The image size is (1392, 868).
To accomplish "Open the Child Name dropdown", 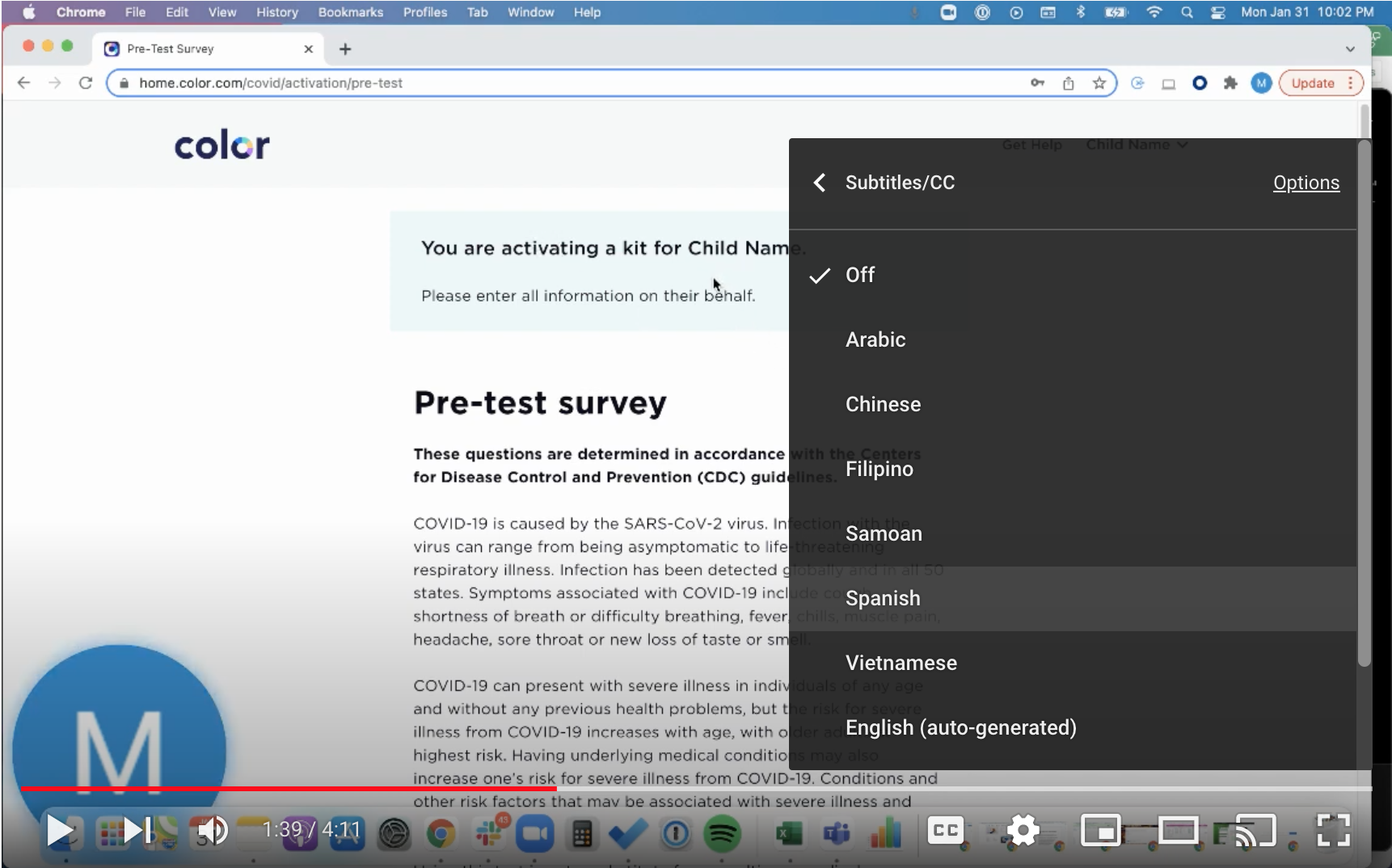I will 1137,145.
